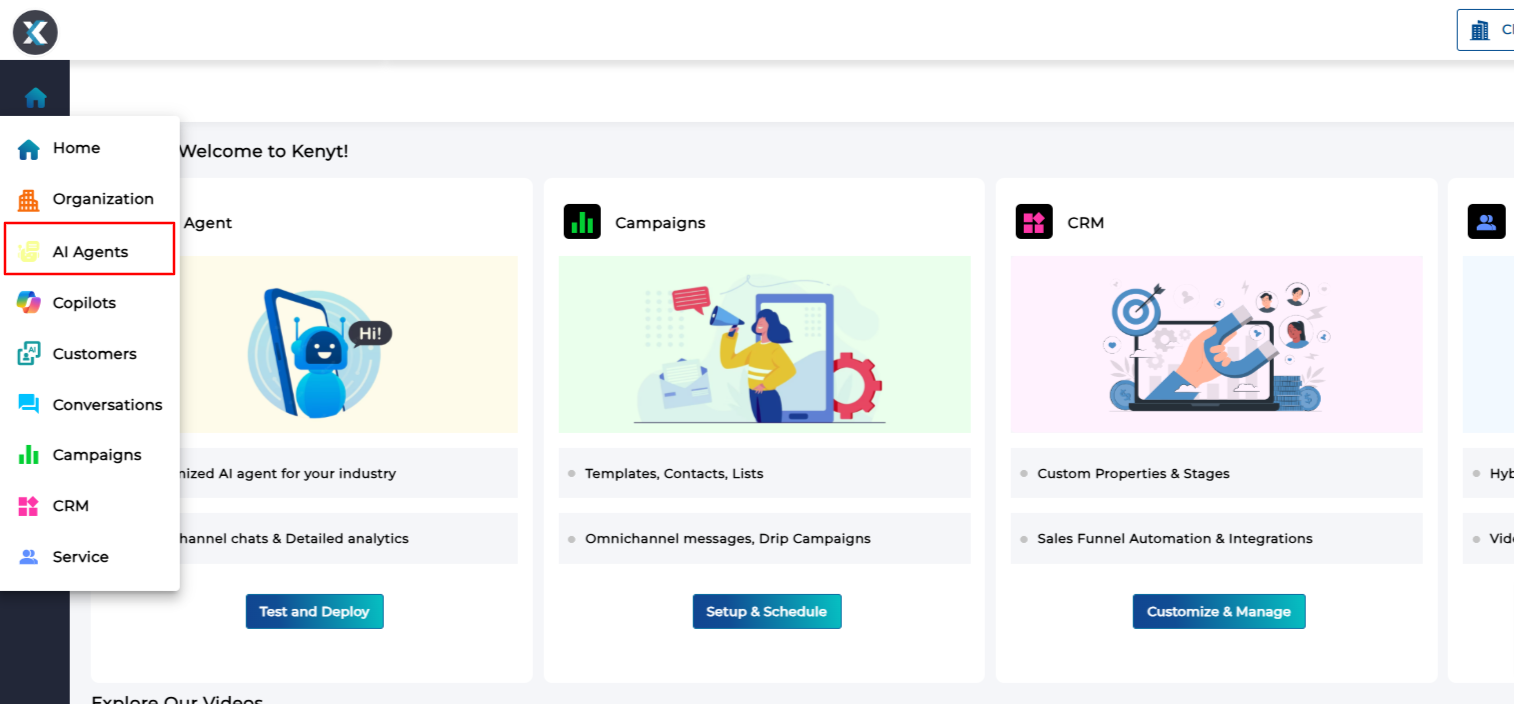Click the Test and Deploy button
1514x704 pixels.
pos(315,612)
